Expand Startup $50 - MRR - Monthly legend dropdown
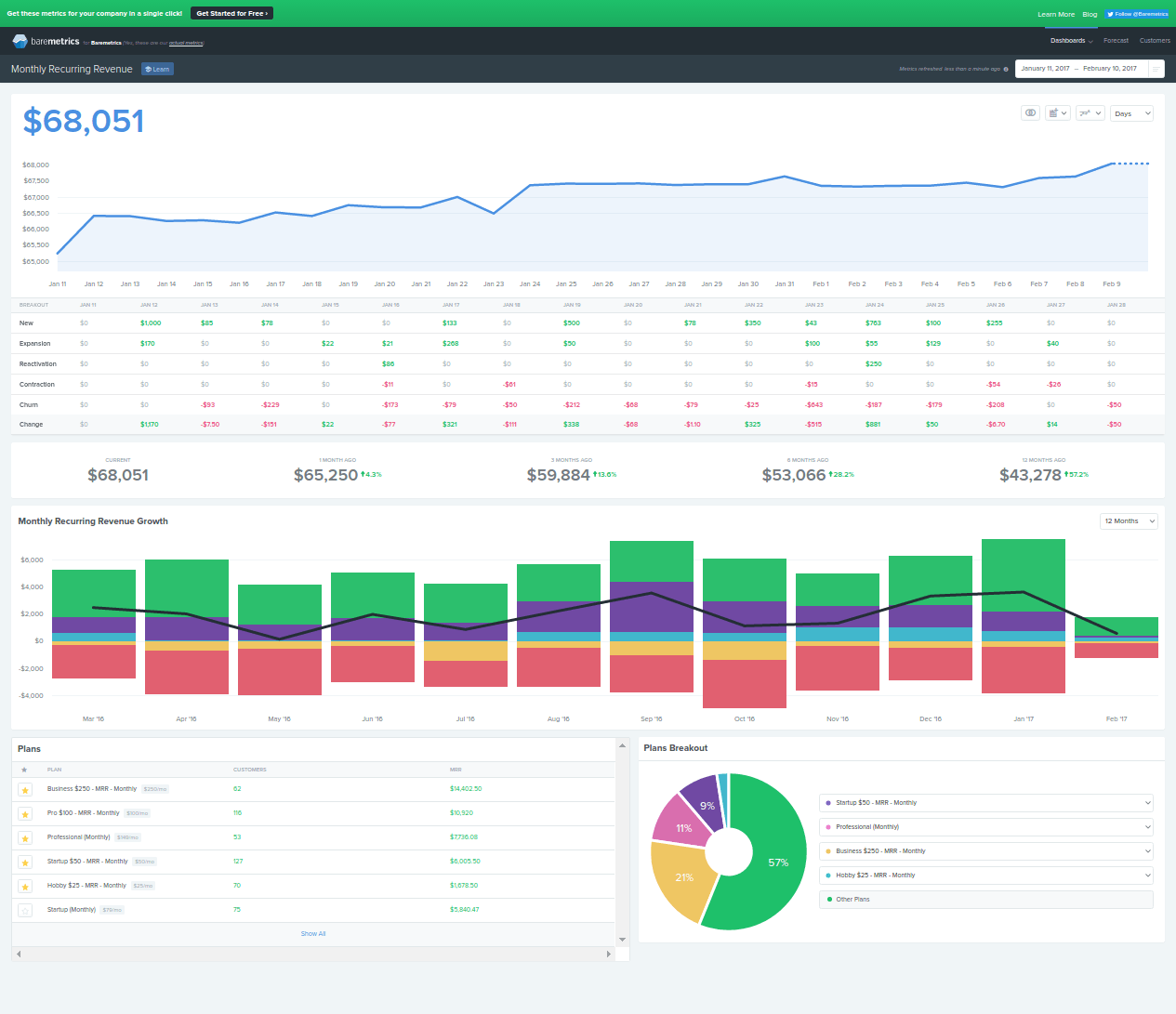1176x1014 pixels. [x=986, y=803]
